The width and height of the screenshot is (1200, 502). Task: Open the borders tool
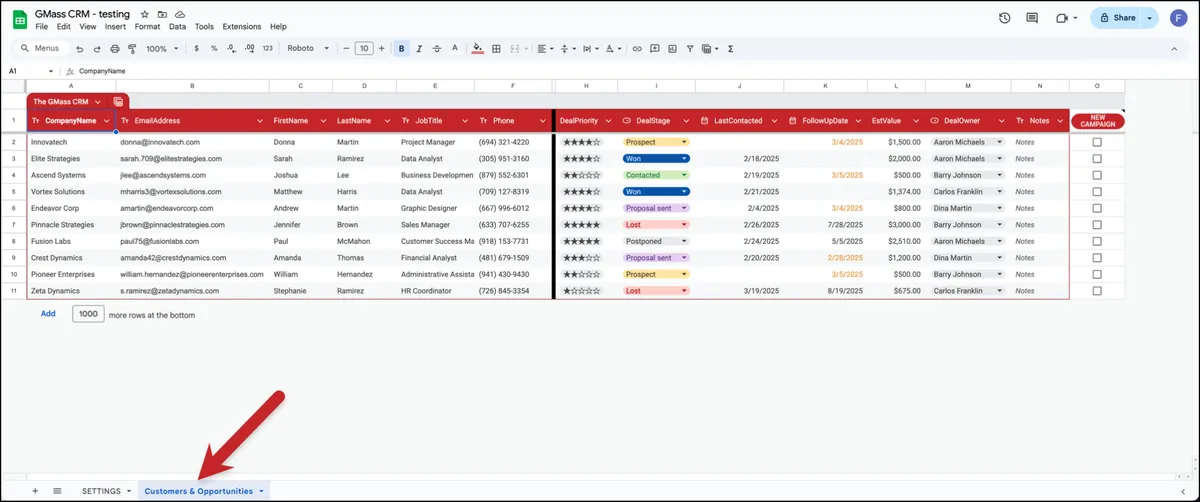coord(497,48)
